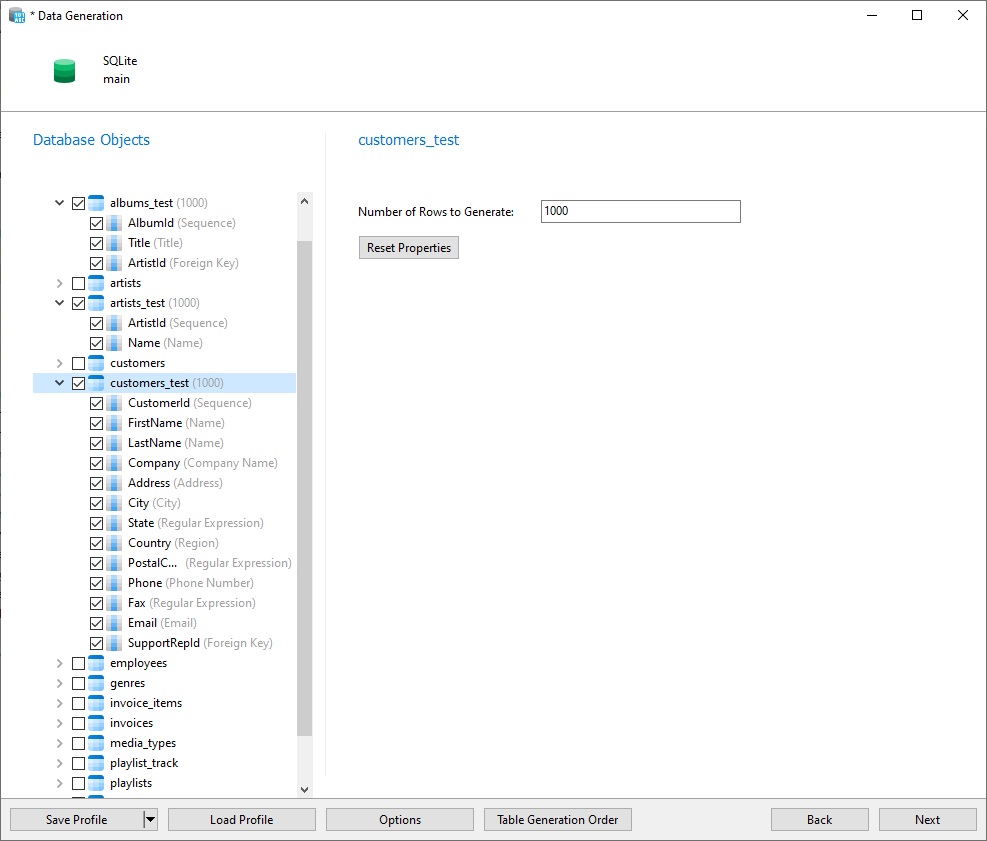Click the media_types table icon
This screenshot has width=987, height=841.
pyautogui.click(x=96, y=743)
